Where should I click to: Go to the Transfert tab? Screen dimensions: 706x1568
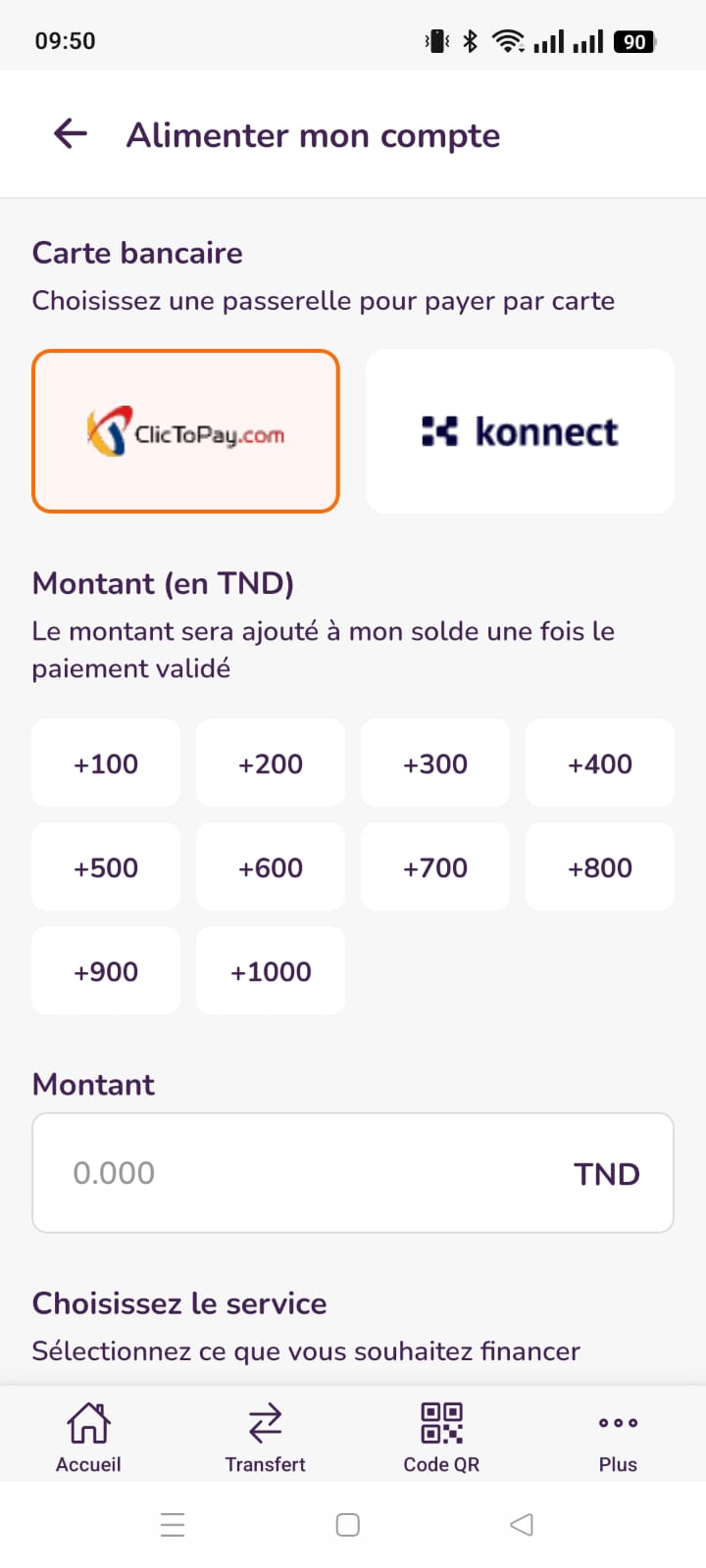click(x=265, y=1437)
